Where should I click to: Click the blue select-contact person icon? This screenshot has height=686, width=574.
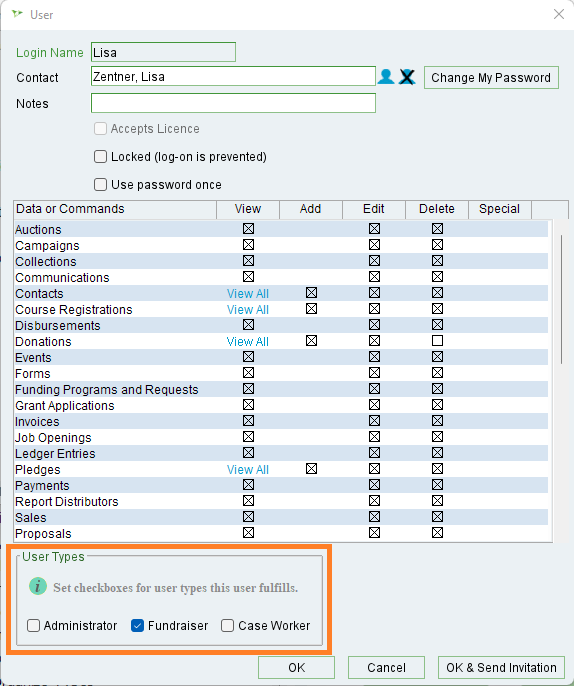click(386, 77)
